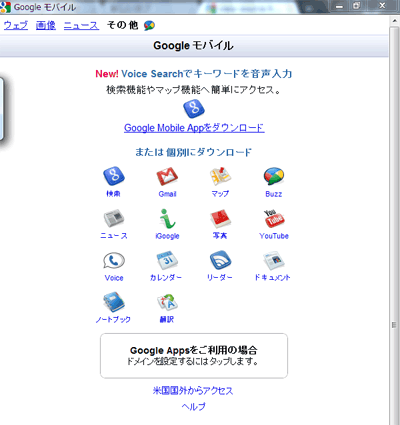Click Google Mobile Appをダウンロード link
Image resolution: width=400 pixels, height=425 pixels.
tap(194, 128)
